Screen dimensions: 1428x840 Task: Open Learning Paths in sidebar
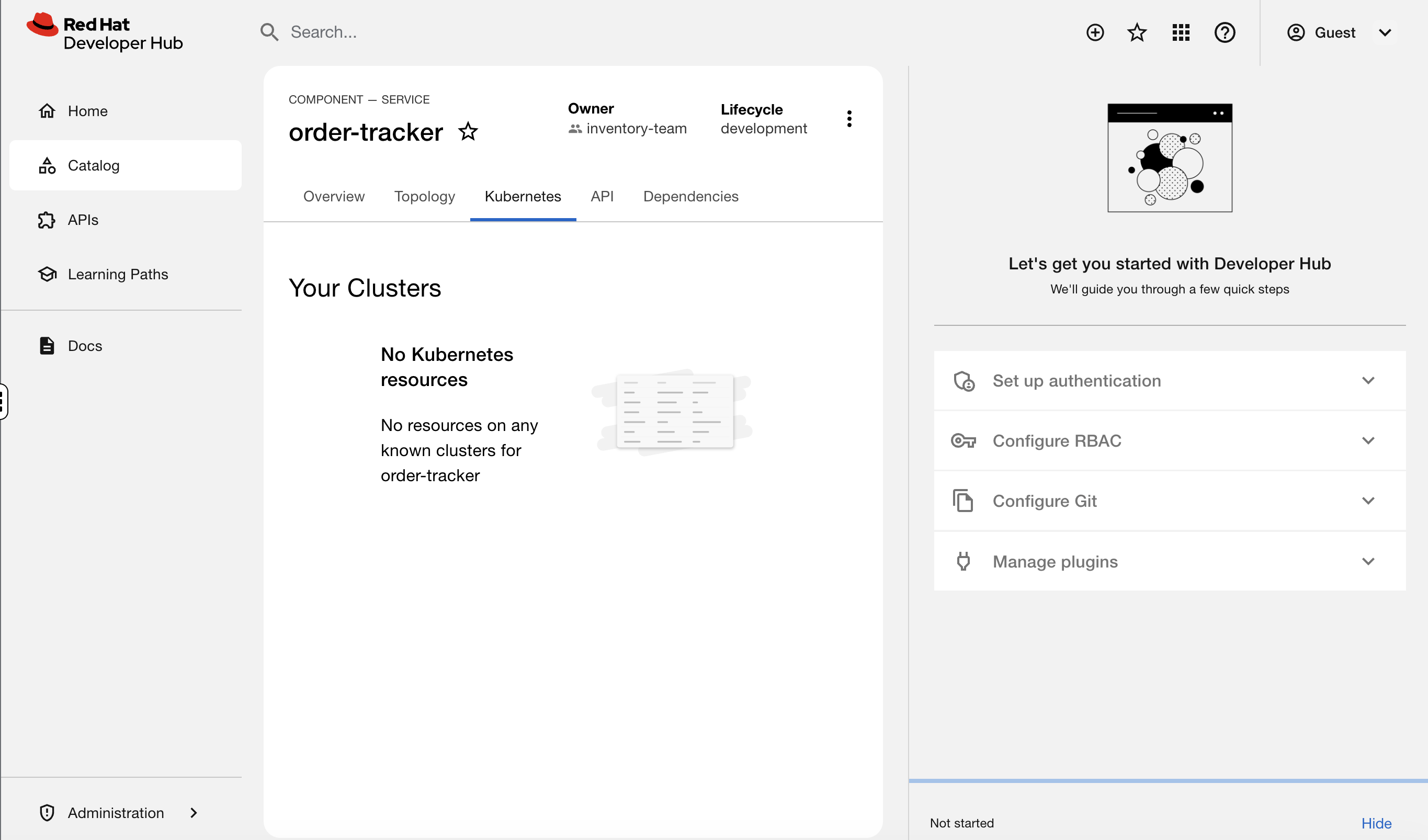126,274
